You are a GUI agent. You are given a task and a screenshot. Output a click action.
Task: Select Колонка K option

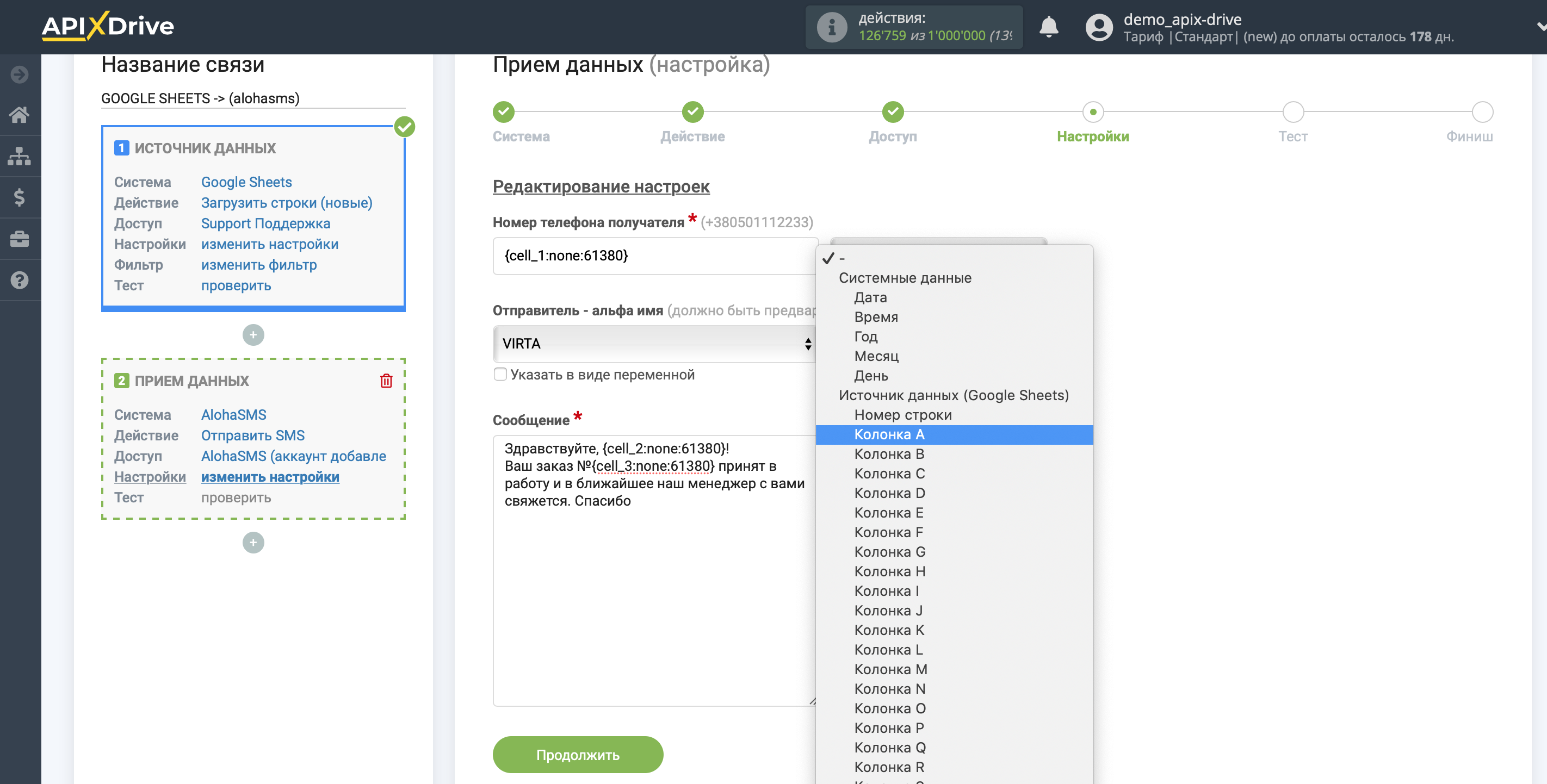coord(954,630)
